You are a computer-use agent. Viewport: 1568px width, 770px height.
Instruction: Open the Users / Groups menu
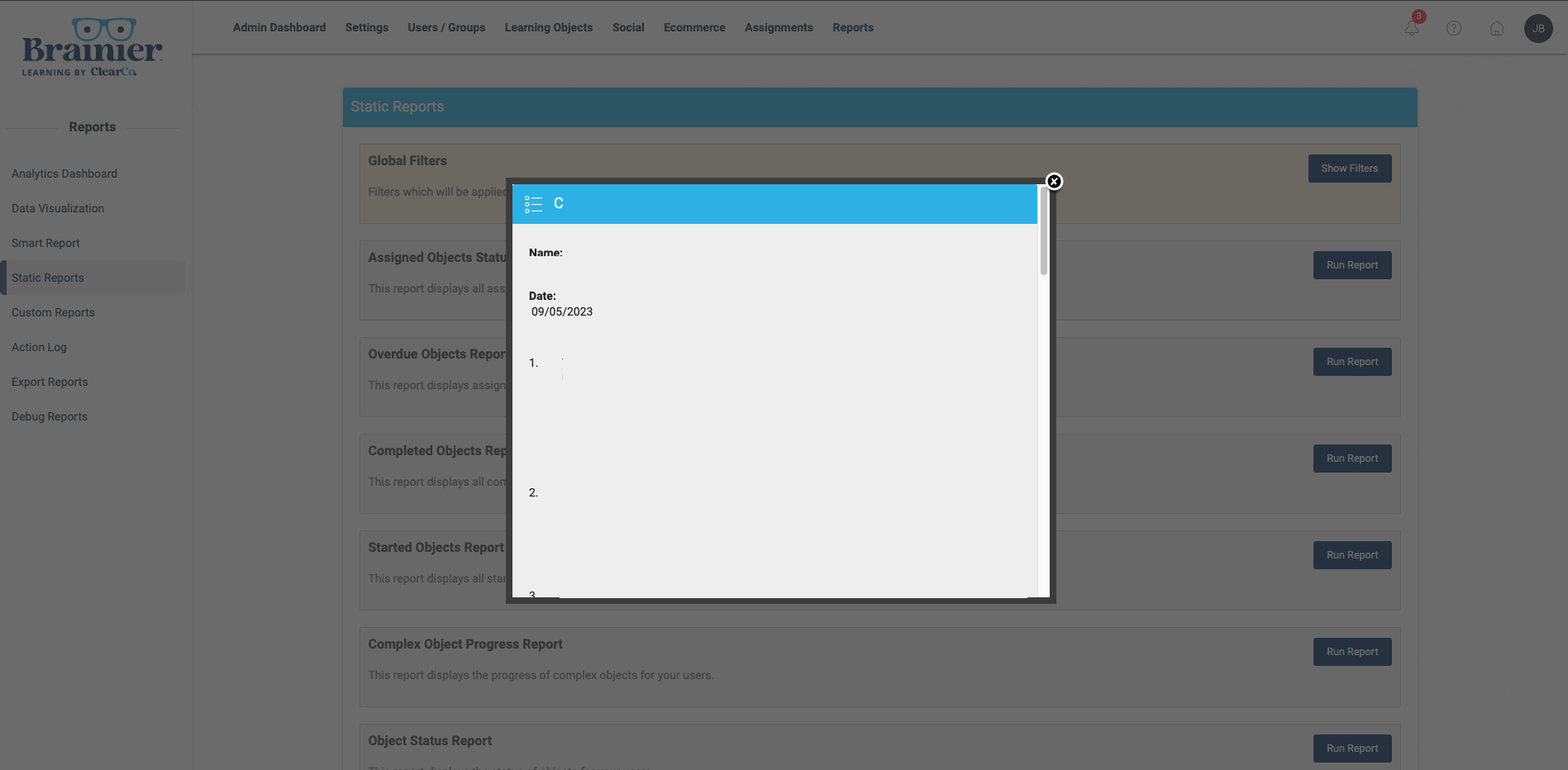(x=446, y=27)
